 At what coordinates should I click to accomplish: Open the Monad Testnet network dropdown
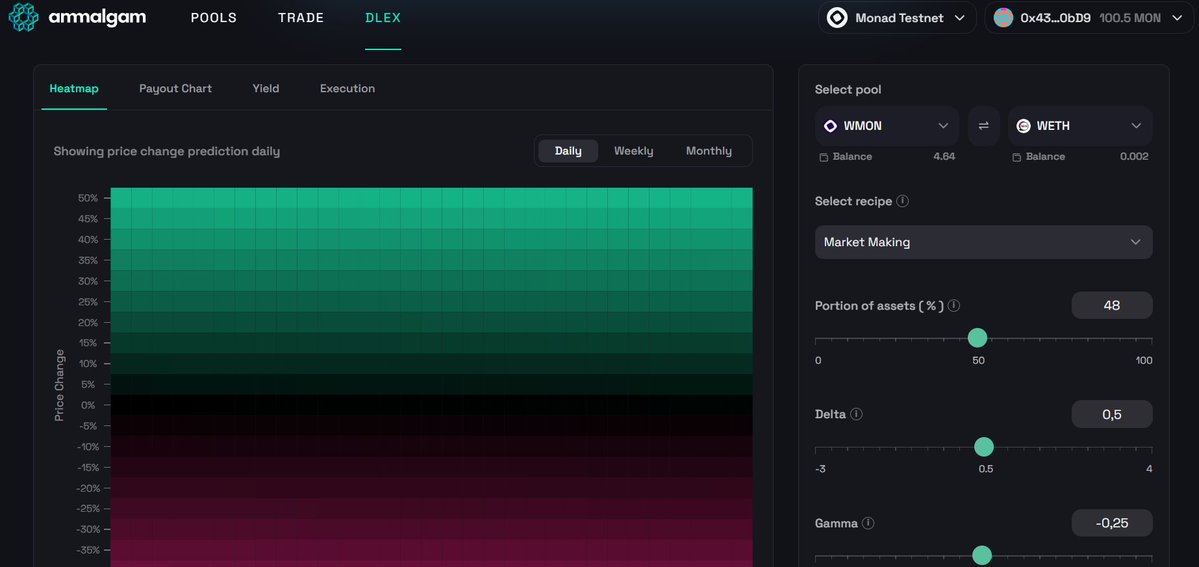[897, 18]
